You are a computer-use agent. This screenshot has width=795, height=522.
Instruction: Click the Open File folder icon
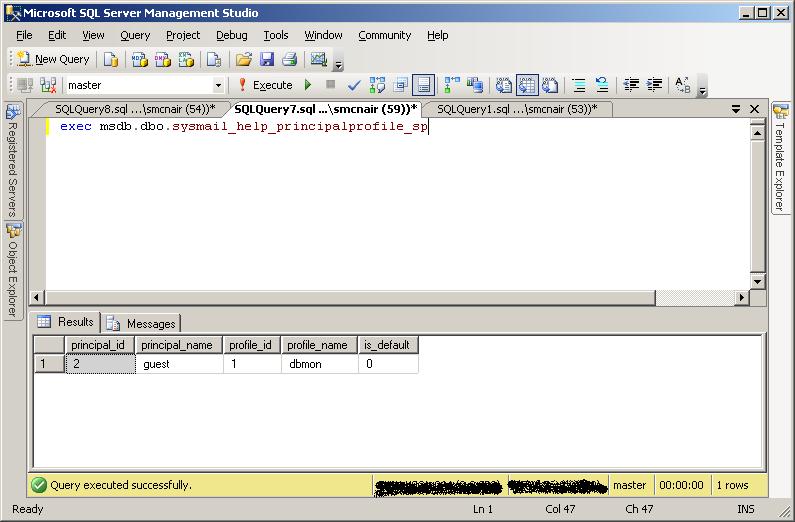(x=244, y=59)
